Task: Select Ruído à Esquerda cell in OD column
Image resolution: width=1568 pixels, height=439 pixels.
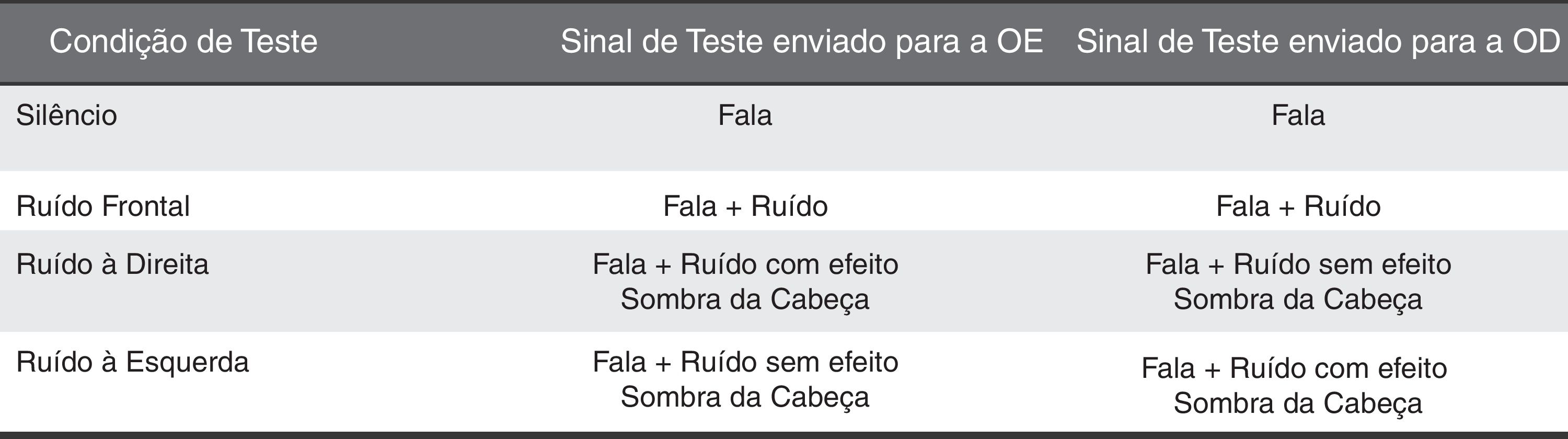Action: click(x=1295, y=385)
